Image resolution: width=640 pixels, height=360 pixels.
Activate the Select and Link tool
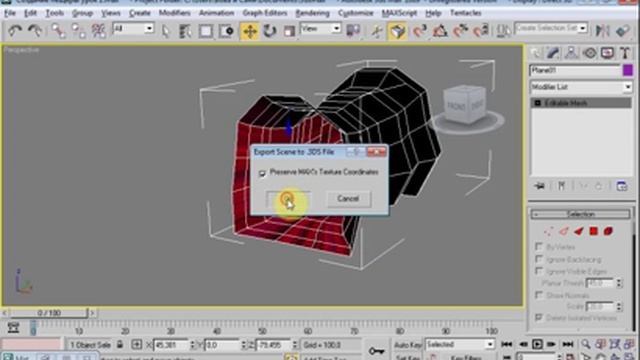[58, 31]
